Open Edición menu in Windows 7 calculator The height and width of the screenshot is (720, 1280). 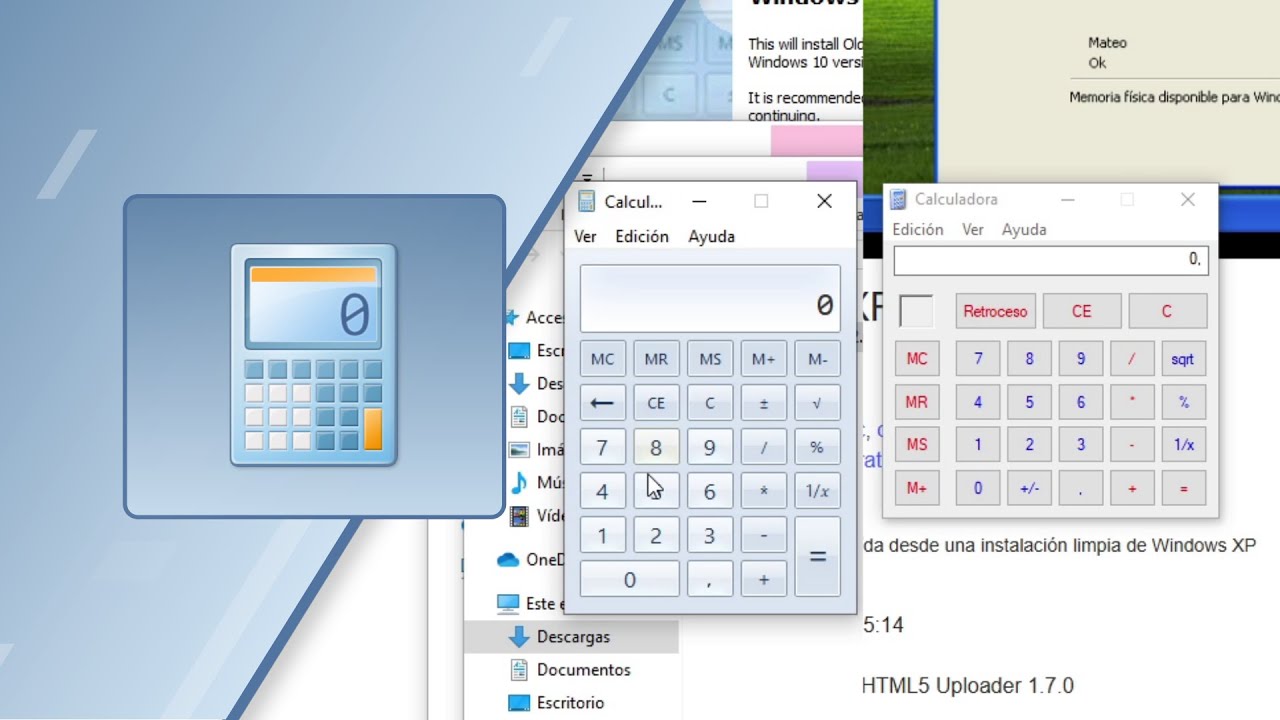tap(642, 237)
